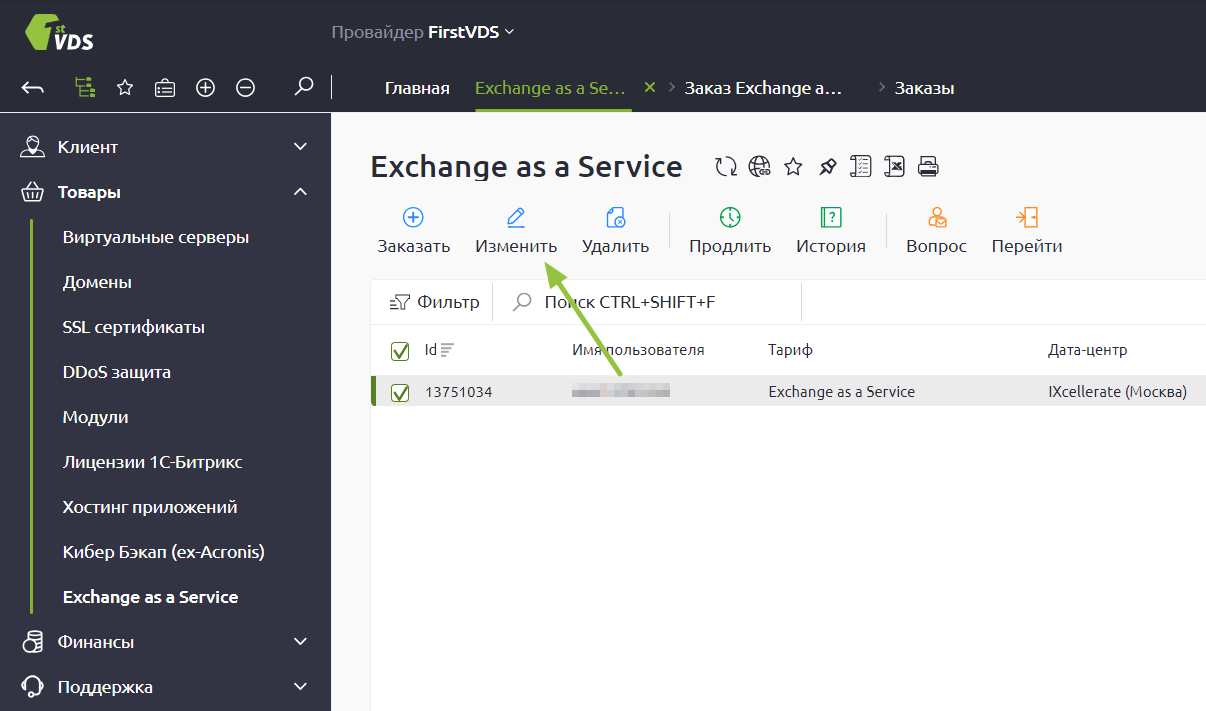
Task: Refresh the Exchange as a Service list
Action: click(726, 167)
